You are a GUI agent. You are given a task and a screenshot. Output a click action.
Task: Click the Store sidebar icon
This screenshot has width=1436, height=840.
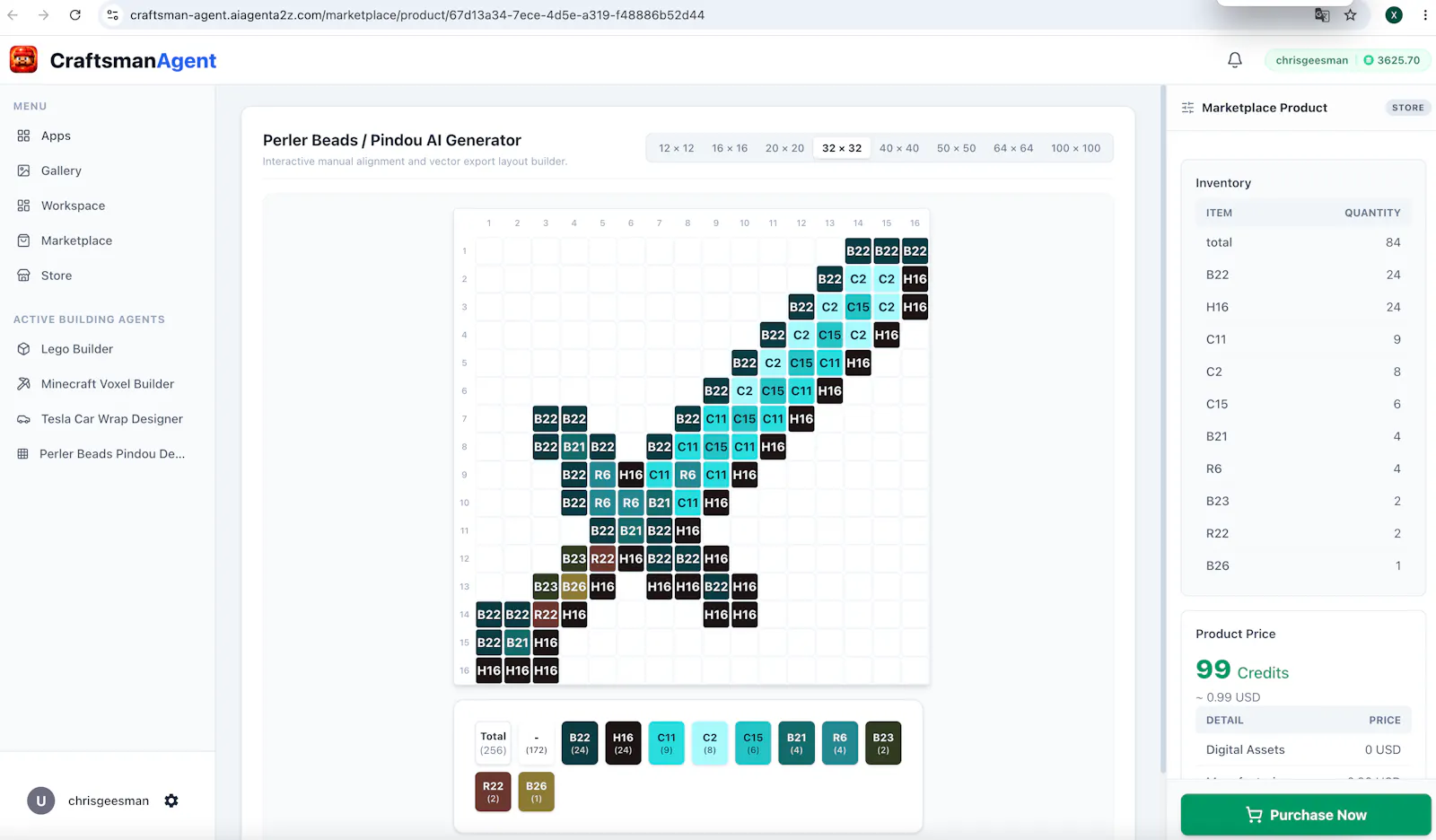[x=23, y=276]
